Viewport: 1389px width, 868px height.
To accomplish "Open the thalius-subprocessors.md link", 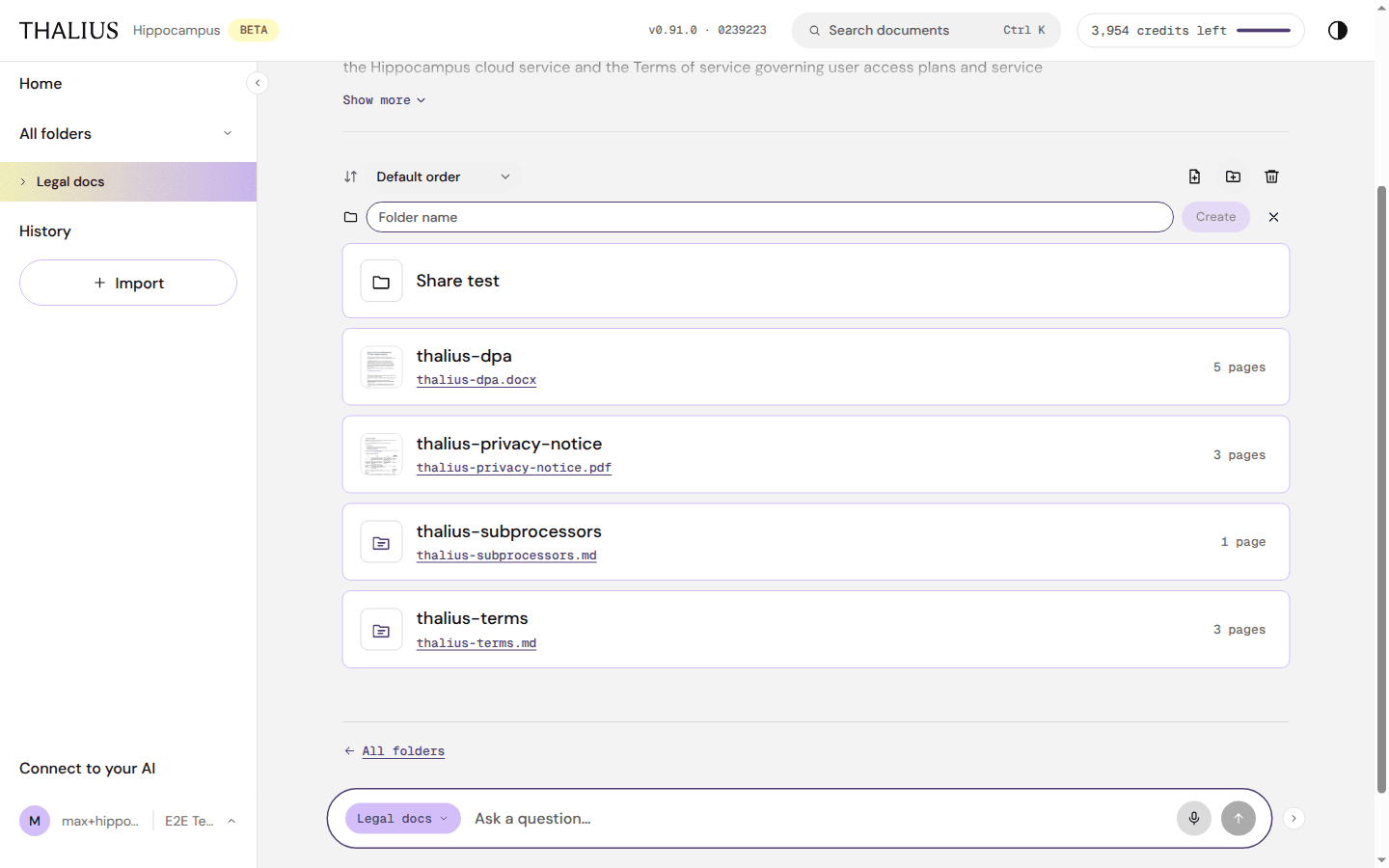I will coord(506,556).
